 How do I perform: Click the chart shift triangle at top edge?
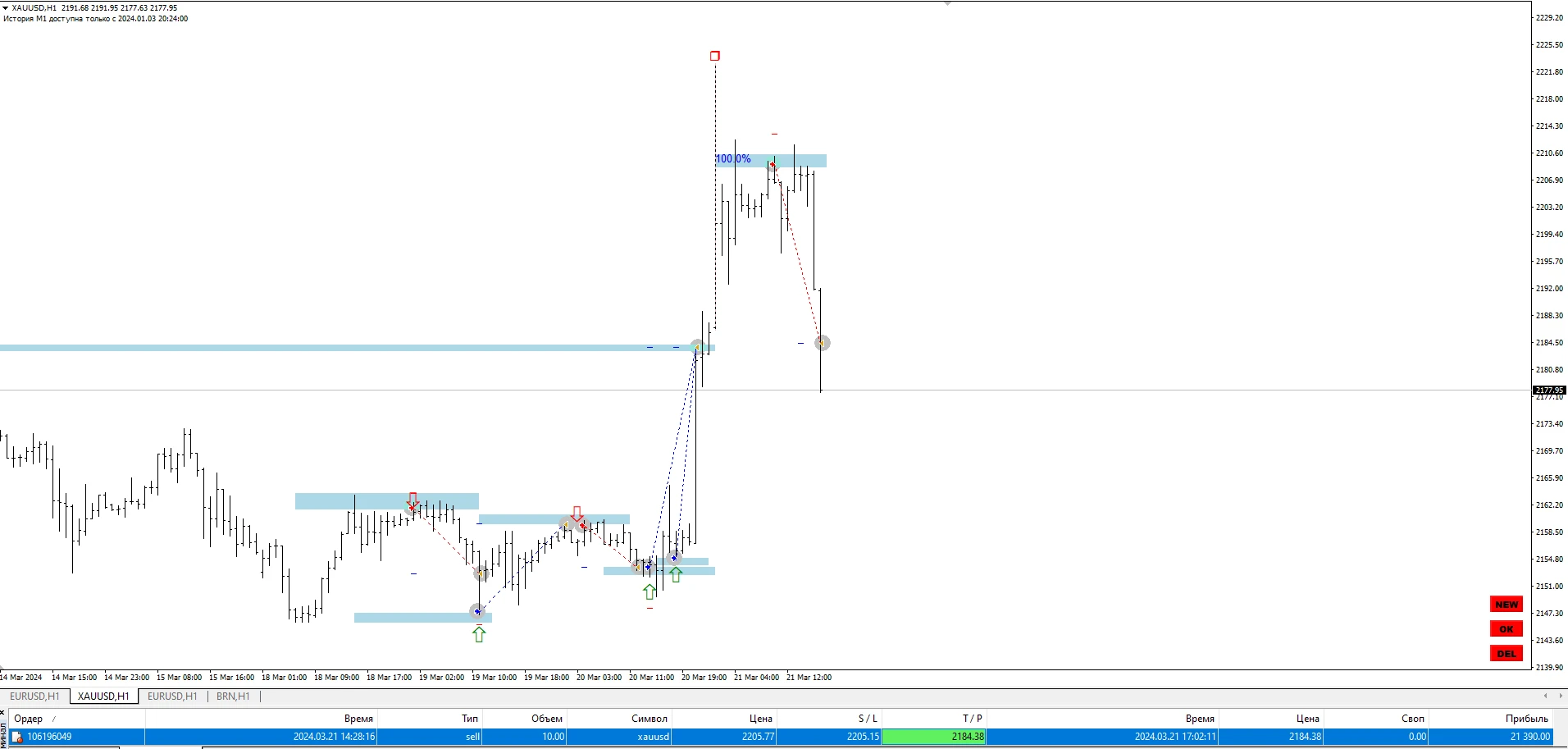pos(948,3)
